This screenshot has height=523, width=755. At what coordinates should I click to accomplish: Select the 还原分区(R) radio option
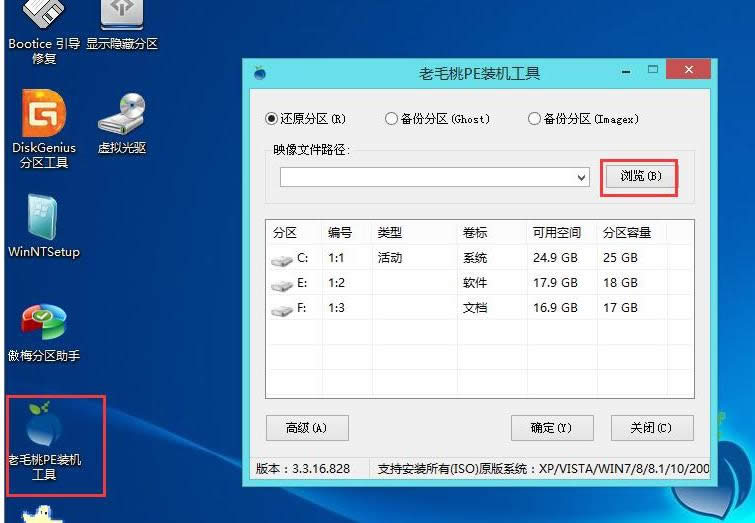pyautogui.click(x=271, y=119)
